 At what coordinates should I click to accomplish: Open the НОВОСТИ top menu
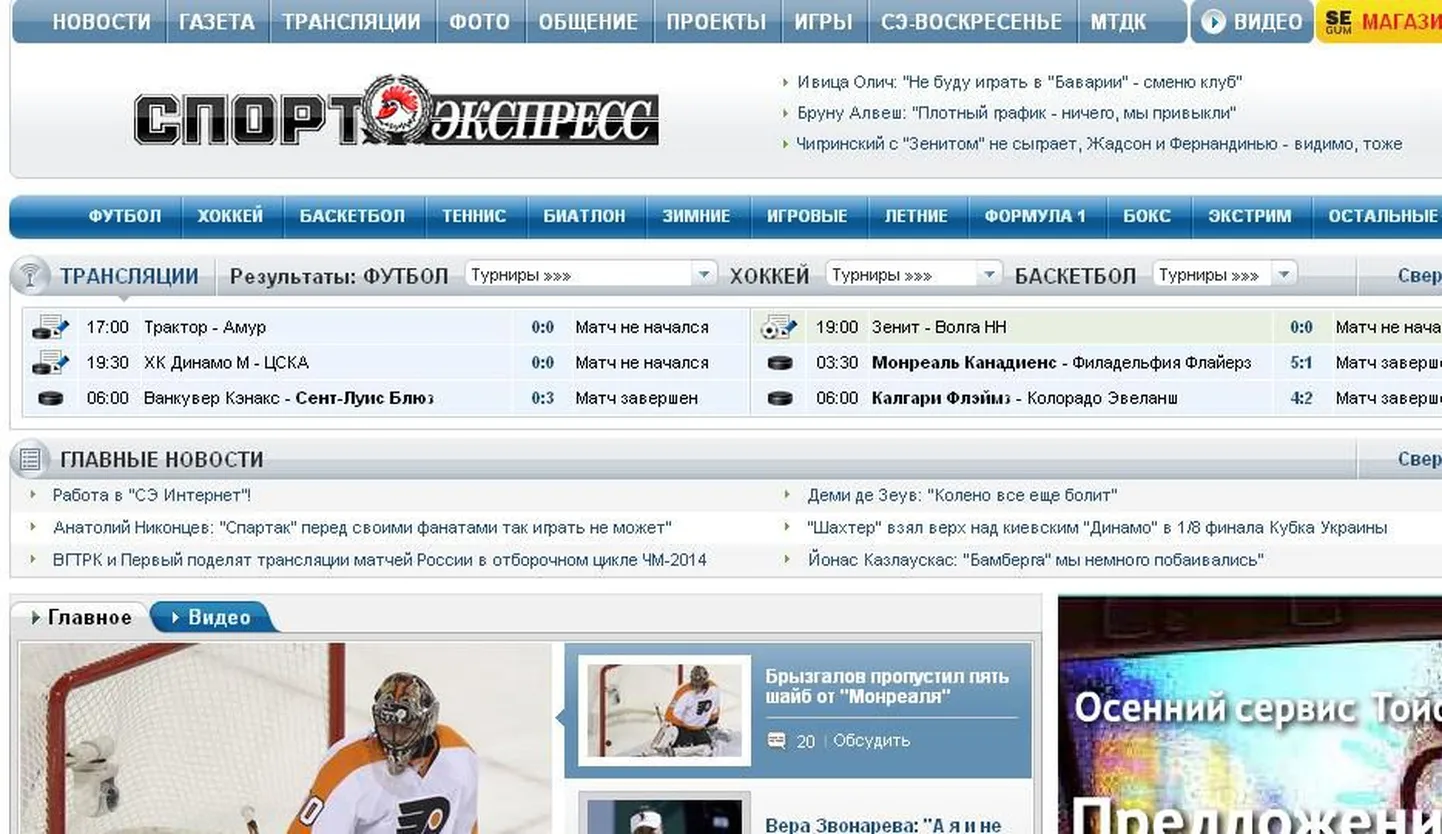coord(101,21)
